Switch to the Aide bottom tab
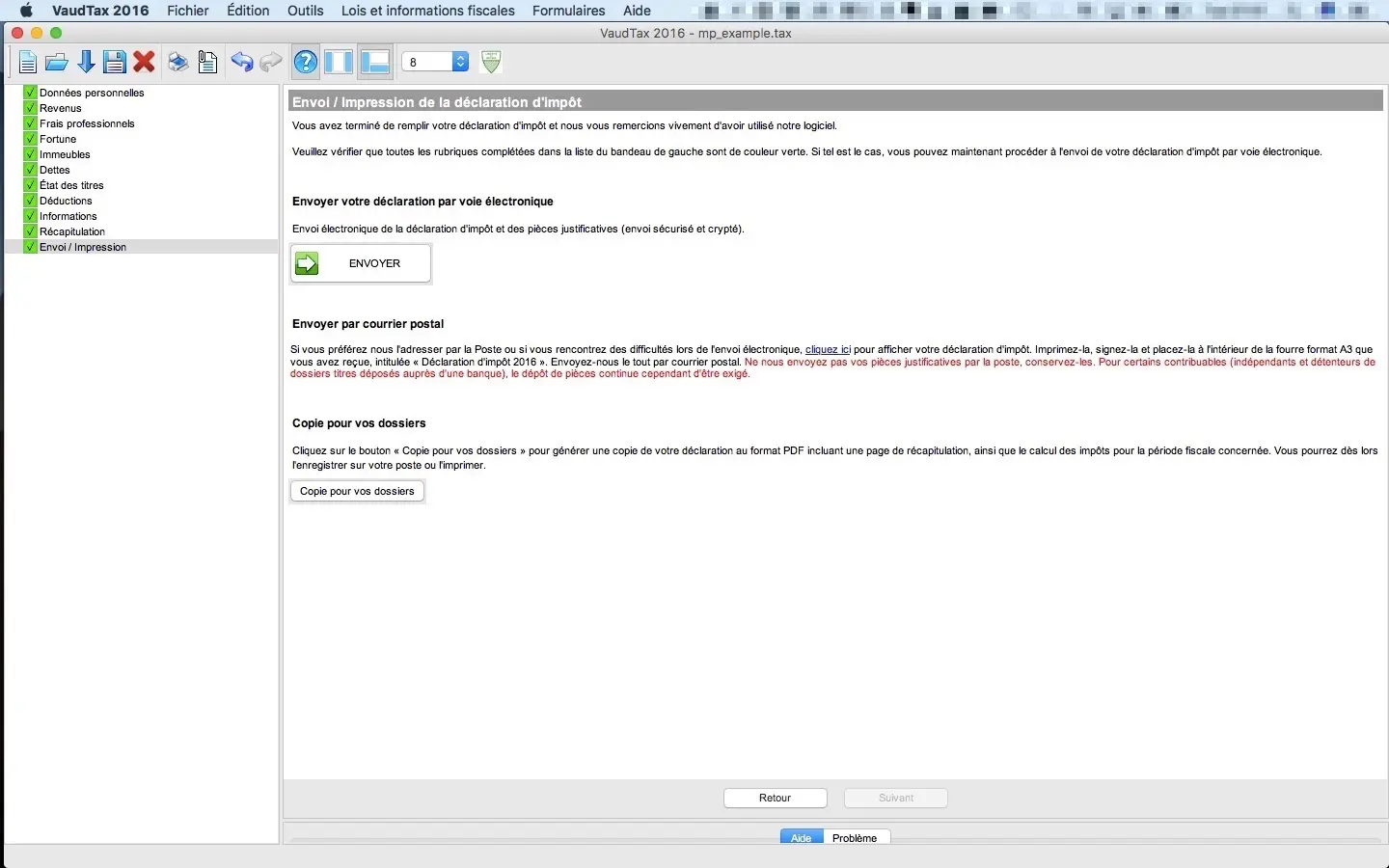Screen dimensions: 1389x868 [802, 837]
